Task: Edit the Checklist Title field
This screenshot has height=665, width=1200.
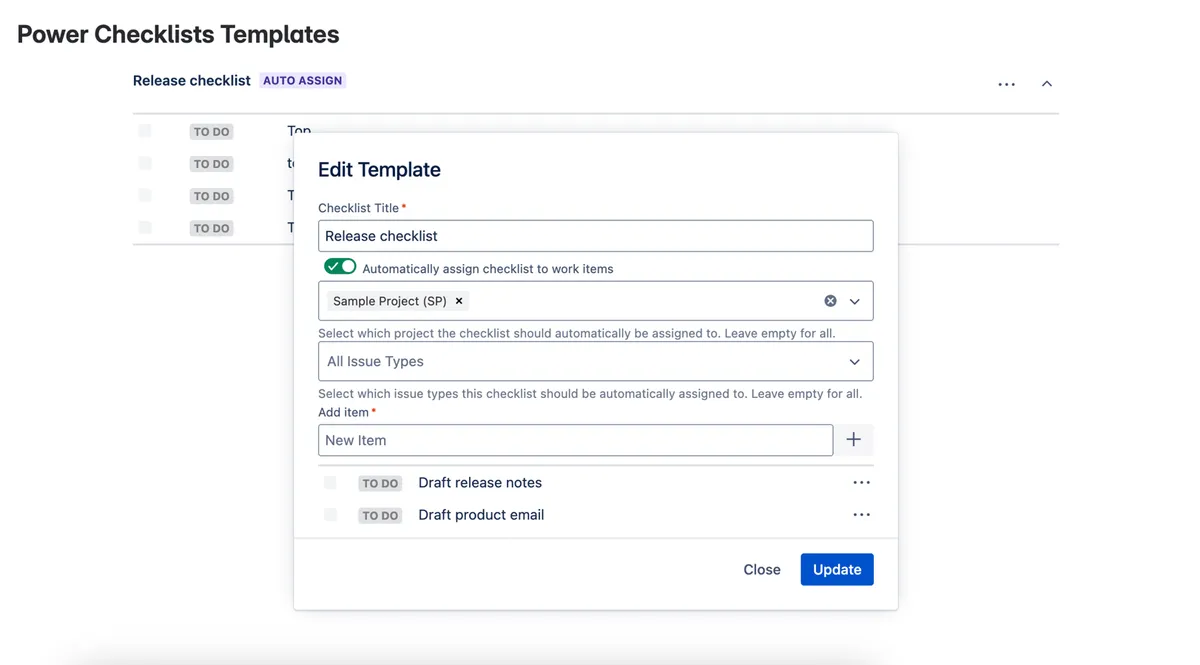Action: pyautogui.click(x=595, y=236)
